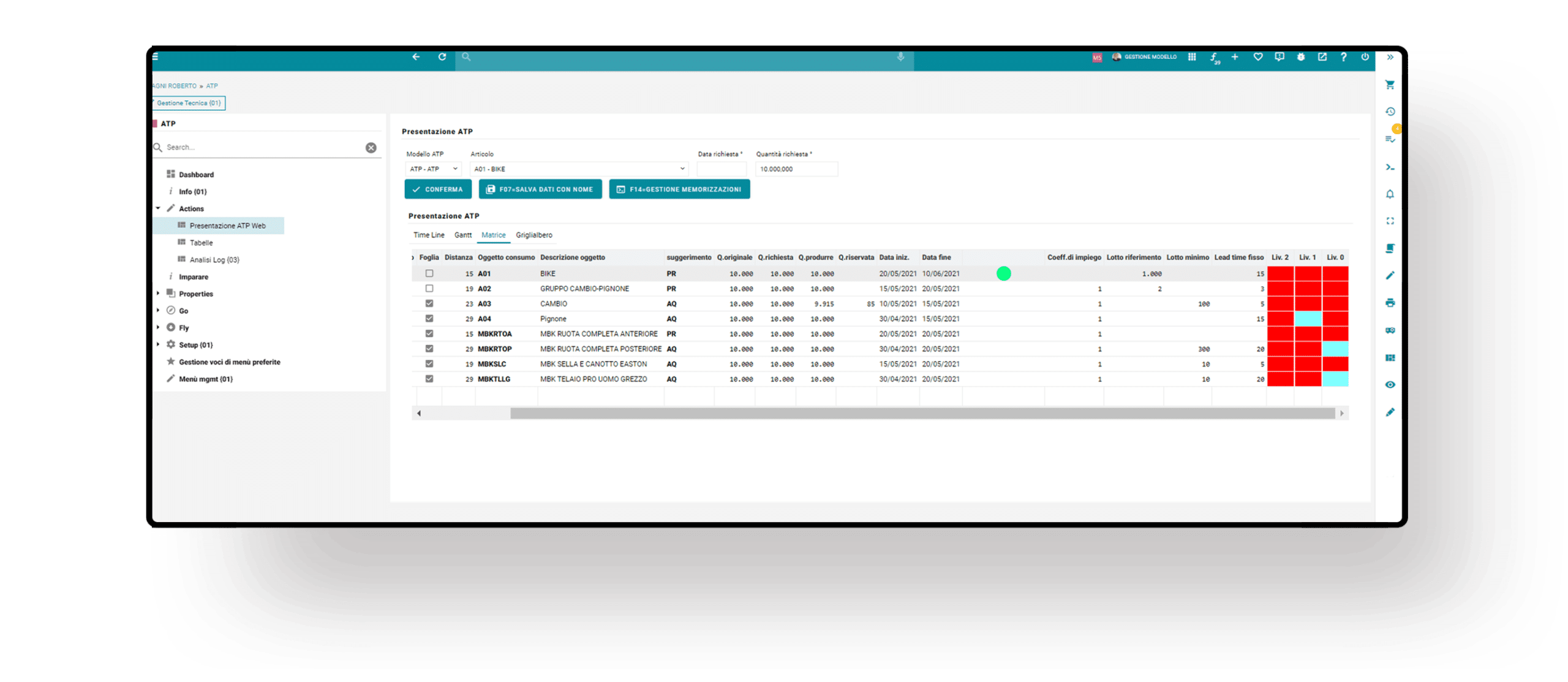Click the power logout icon

[1365, 57]
